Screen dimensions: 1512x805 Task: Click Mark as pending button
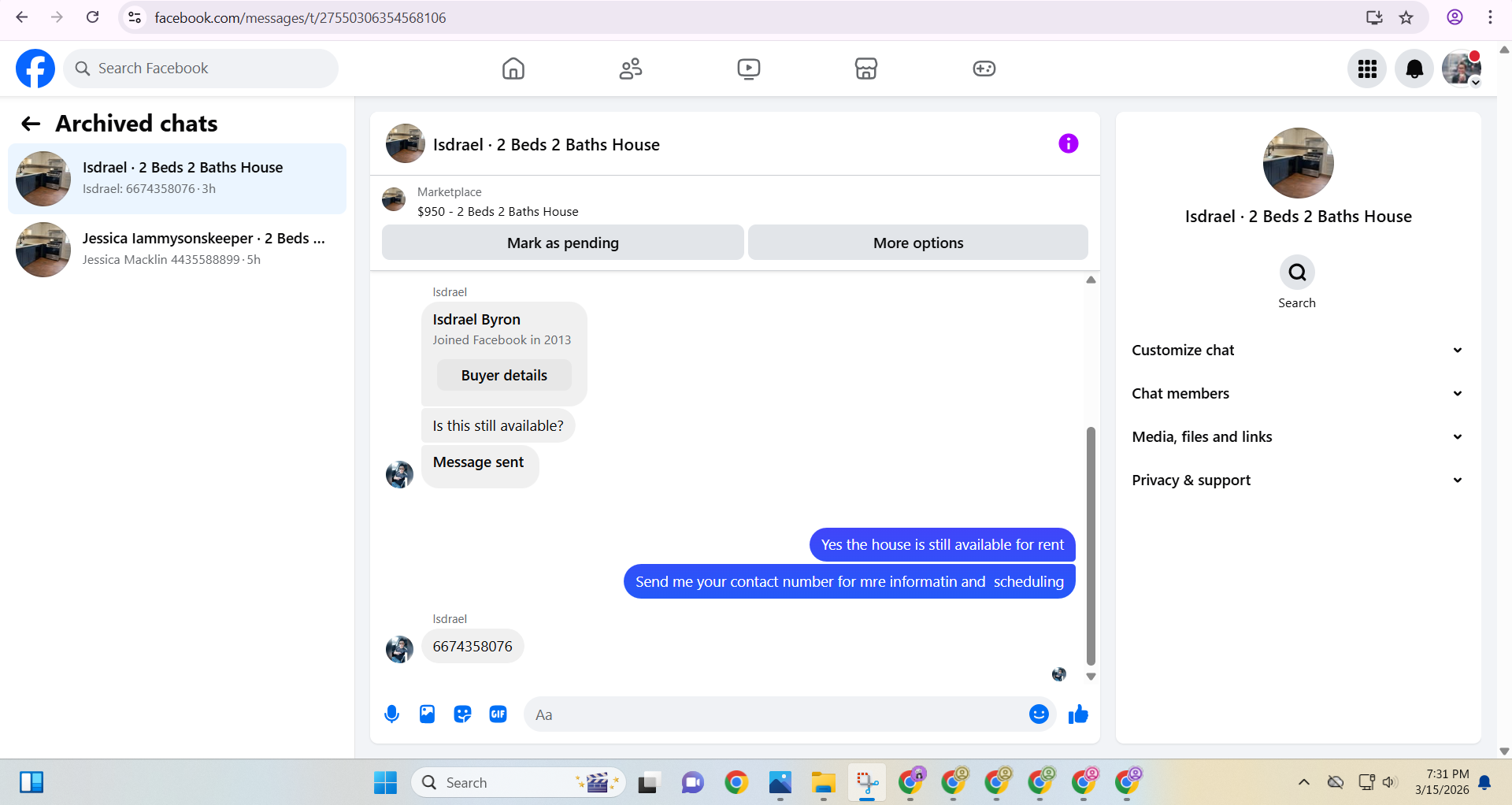tap(563, 243)
